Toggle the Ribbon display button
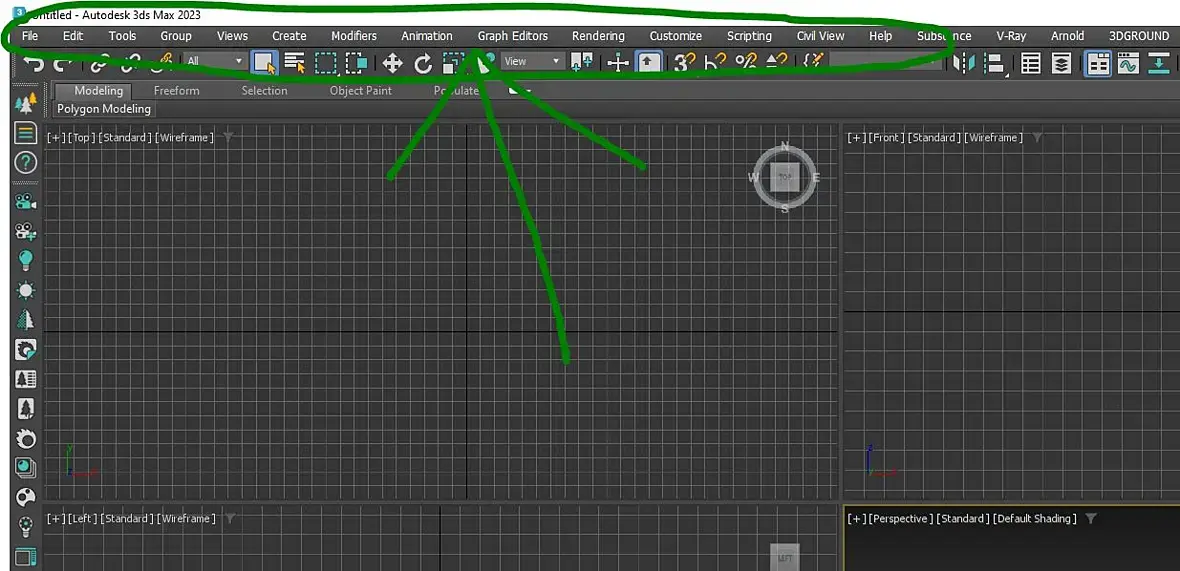The image size is (1180, 571). point(1099,63)
